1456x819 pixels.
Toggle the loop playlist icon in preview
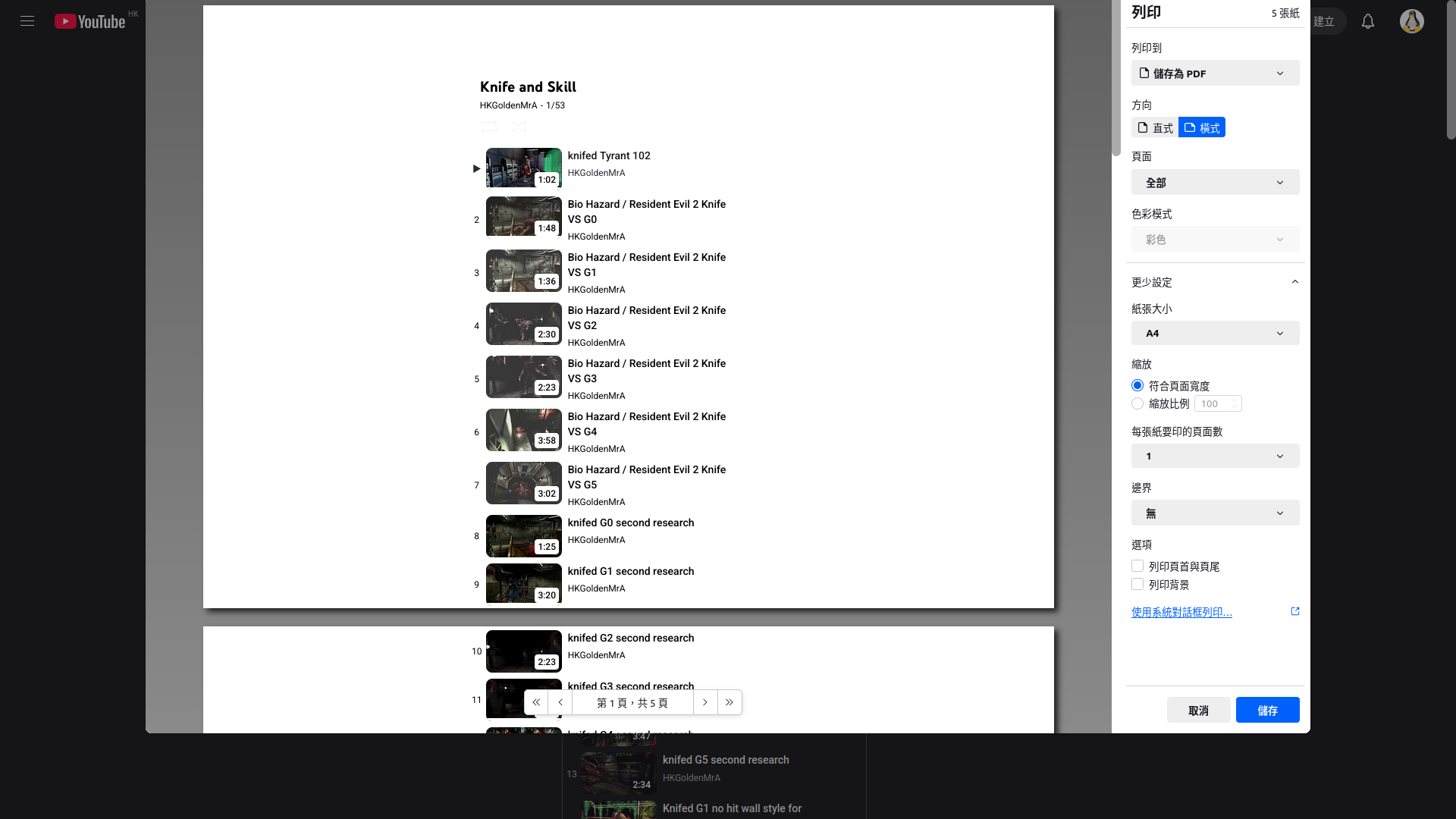(489, 127)
